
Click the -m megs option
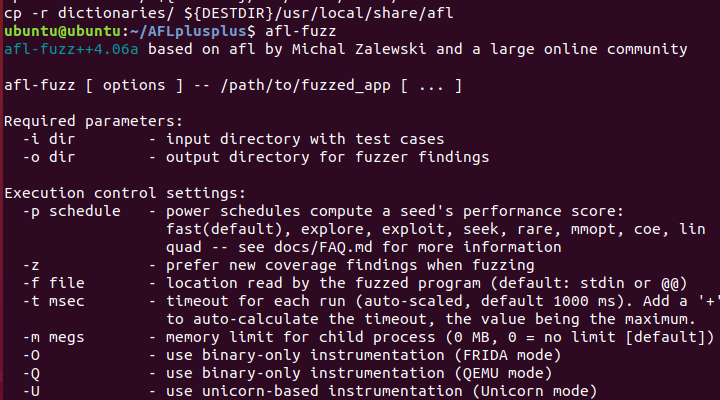coord(54,337)
